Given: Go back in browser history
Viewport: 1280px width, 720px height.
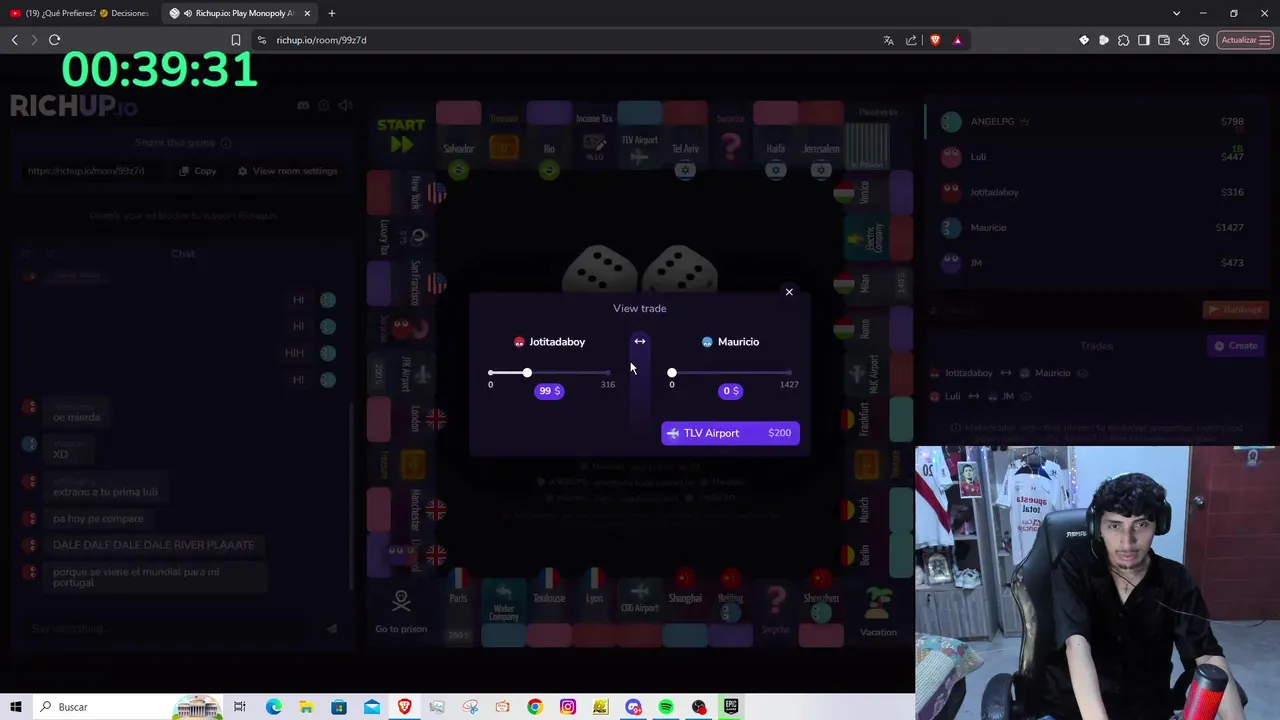Looking at the screenshot, I should 14,40.
